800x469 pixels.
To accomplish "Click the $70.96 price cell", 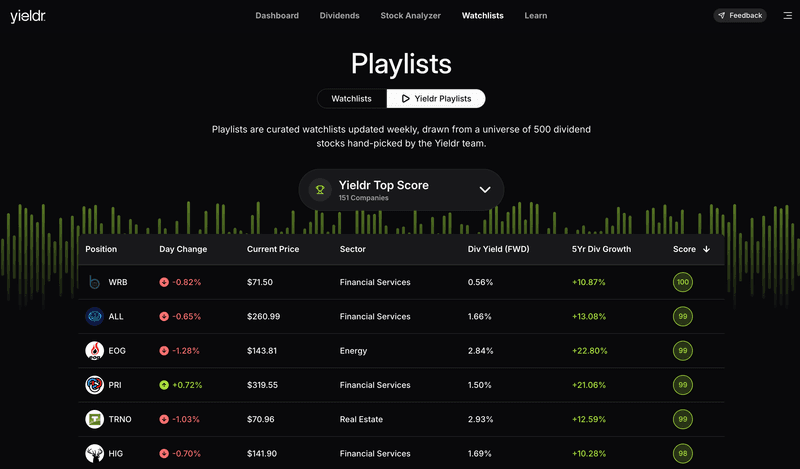I will [x=261, y=419].
